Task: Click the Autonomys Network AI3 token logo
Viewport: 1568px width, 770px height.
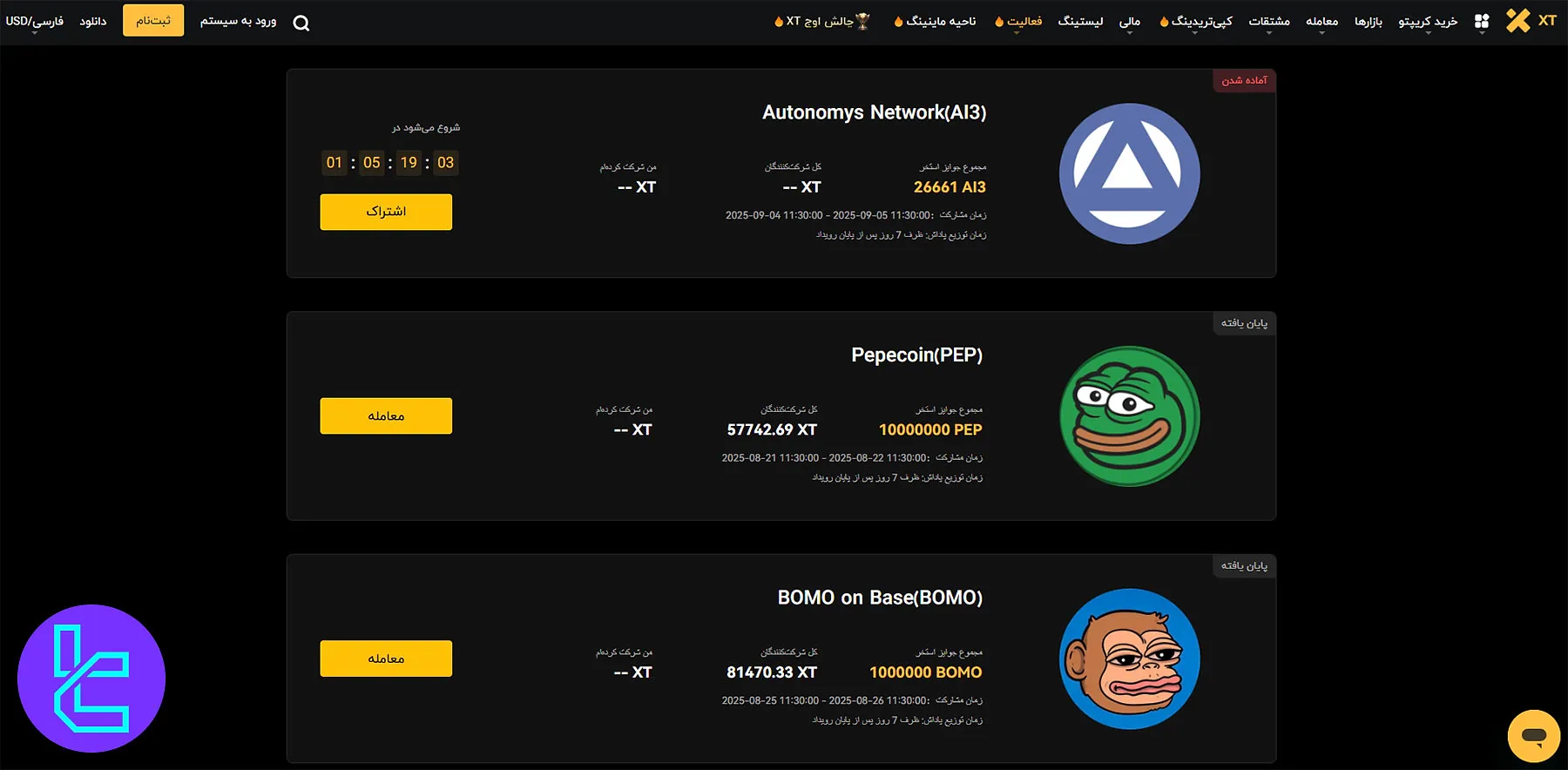Action: coord(1128,173)
